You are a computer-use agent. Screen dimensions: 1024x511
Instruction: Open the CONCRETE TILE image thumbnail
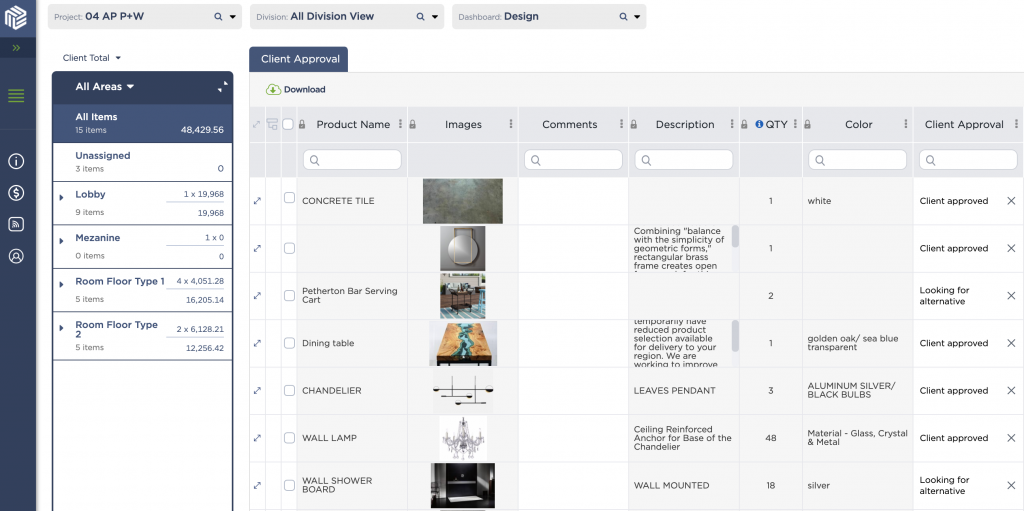pos(463,201)
